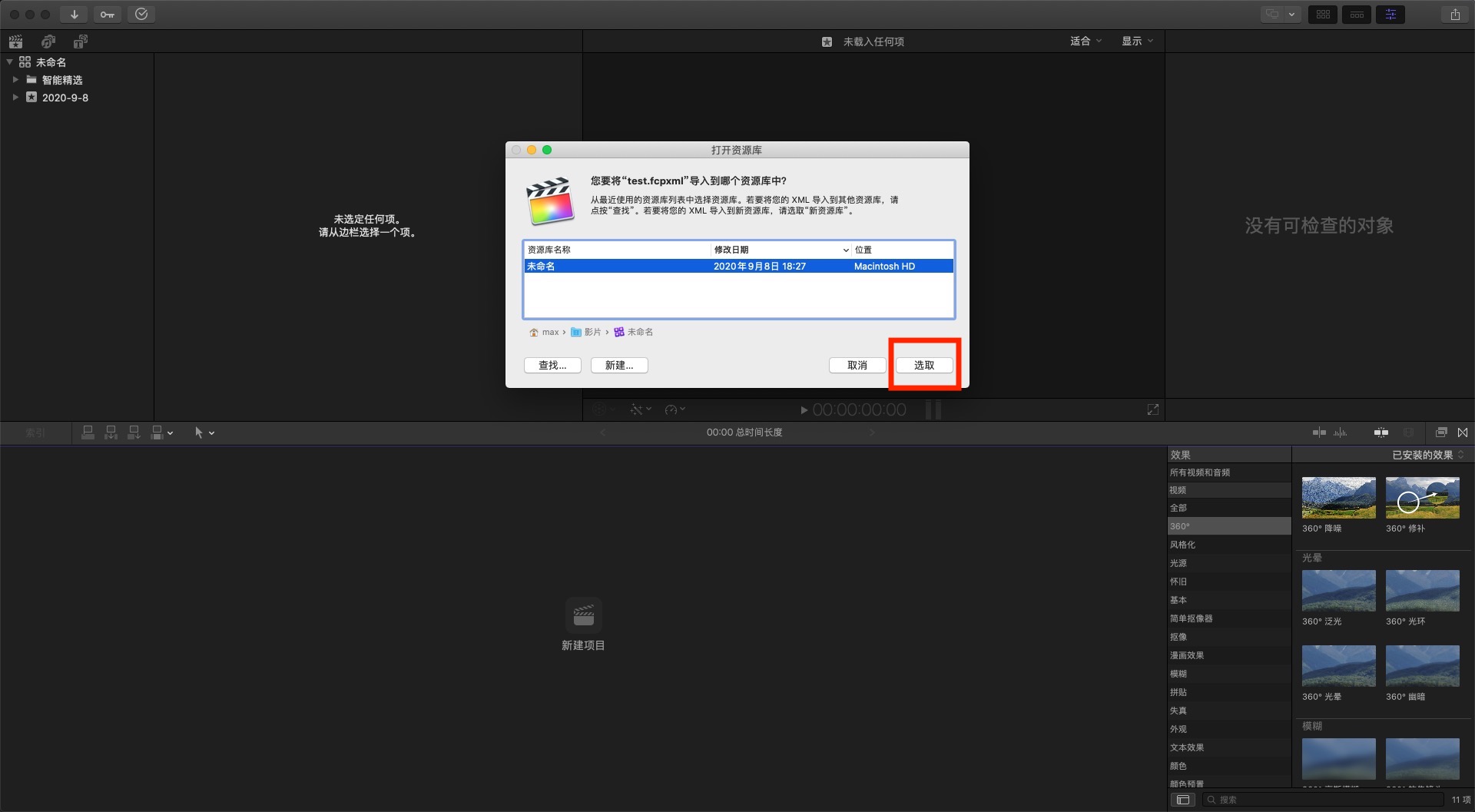Toggle timeline snapping icon
Viewport: 1475px width, 812px height.
[x=1381, y=433]
